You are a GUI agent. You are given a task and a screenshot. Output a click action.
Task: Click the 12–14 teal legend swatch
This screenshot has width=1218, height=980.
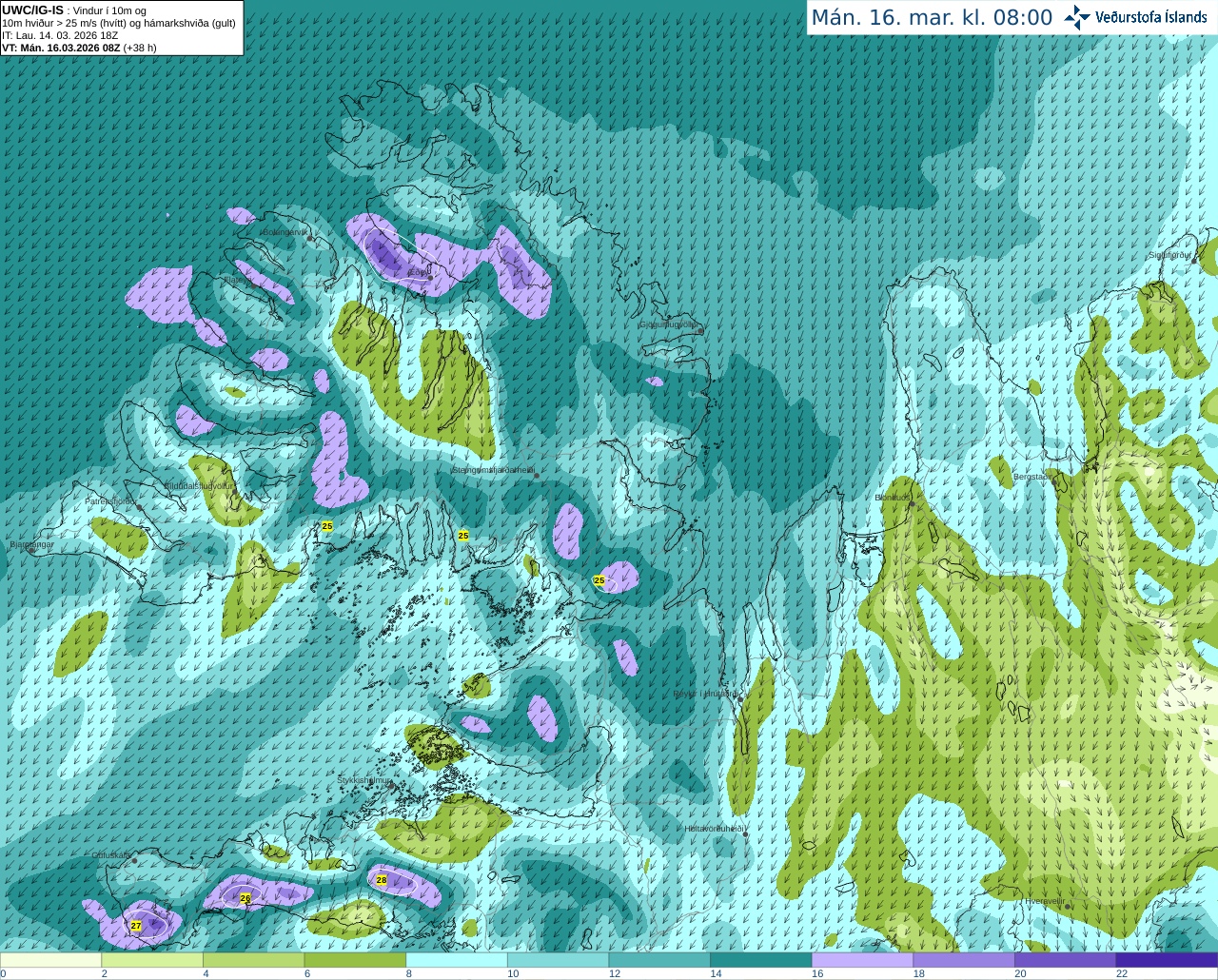(x=659, y=960)
